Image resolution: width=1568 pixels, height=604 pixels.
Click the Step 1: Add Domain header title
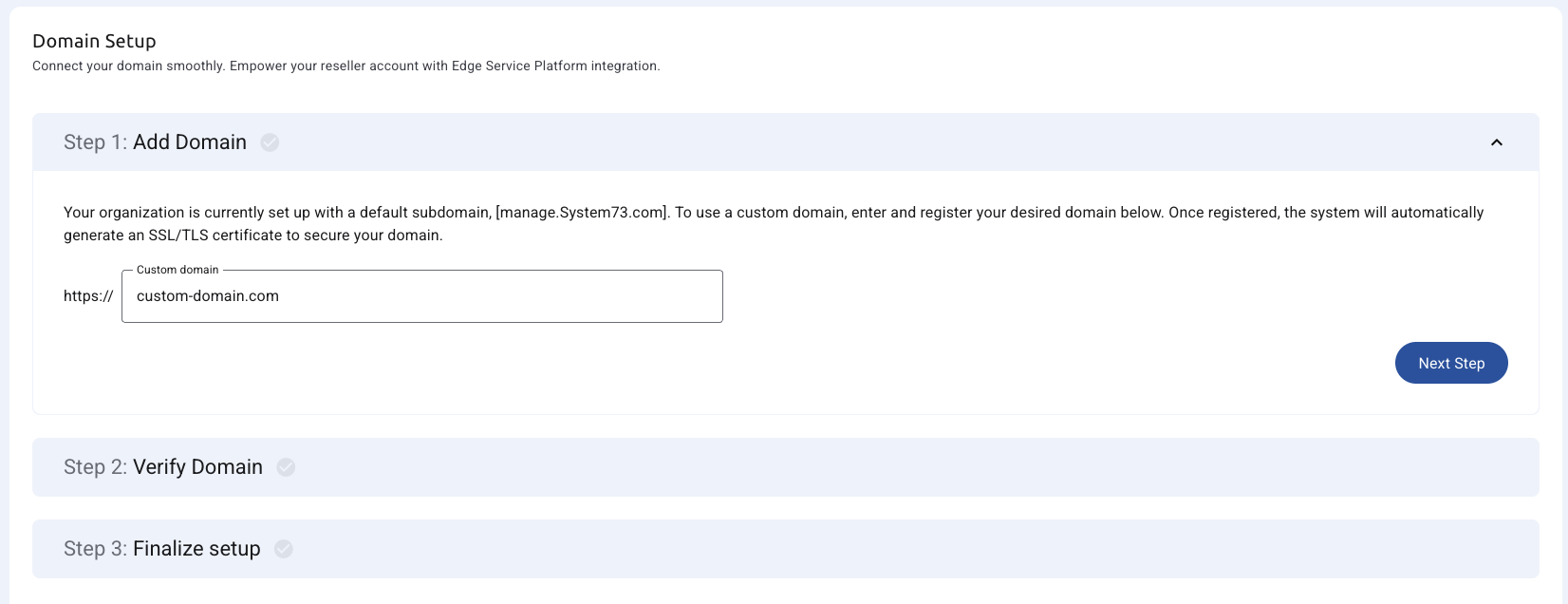155,142
